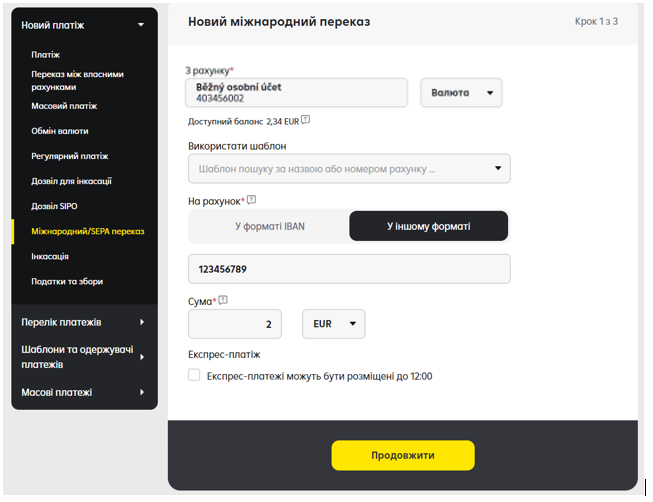Click help icon beside Сума label

(x=223, y=300)
